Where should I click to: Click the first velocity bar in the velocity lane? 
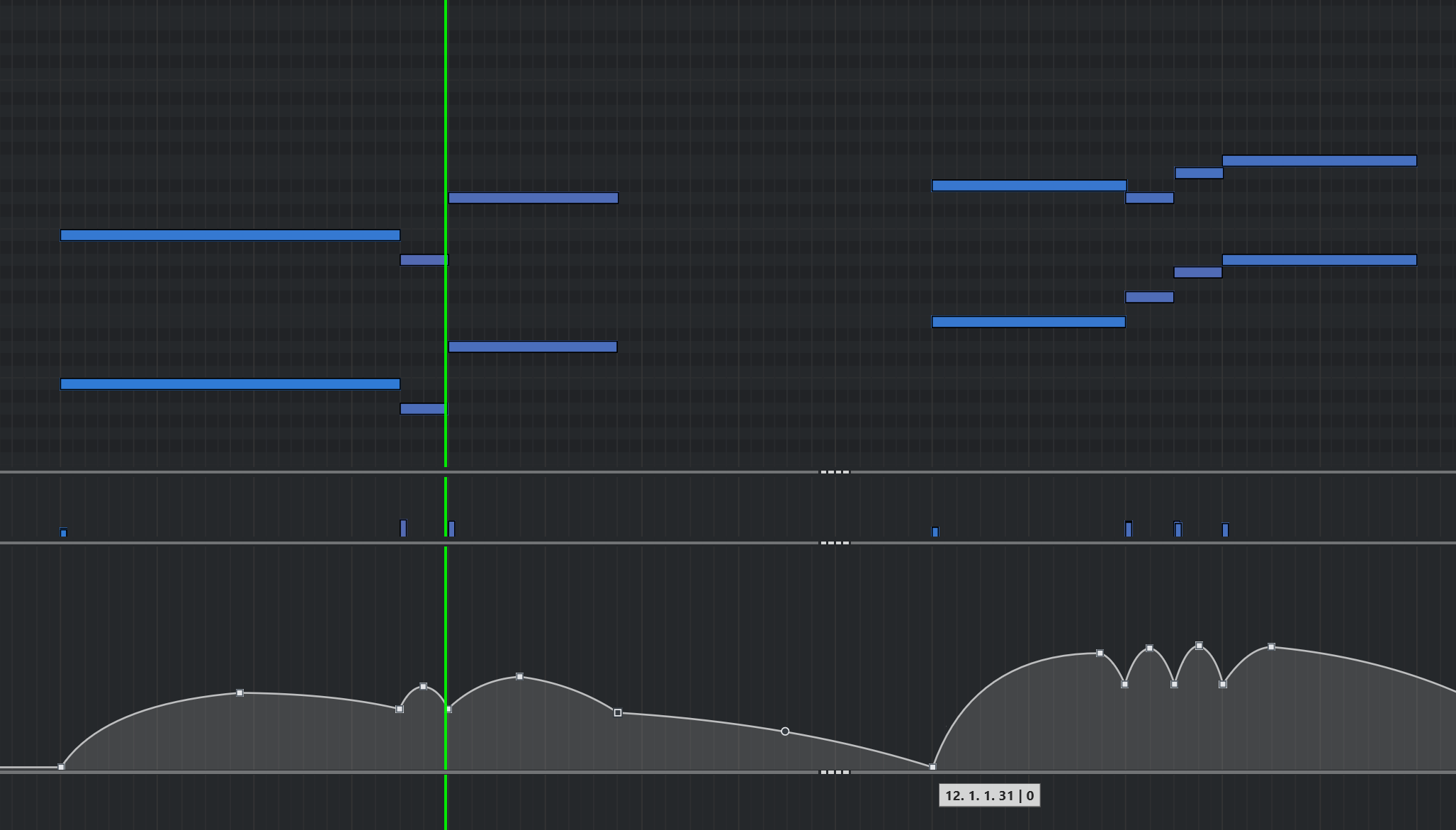coord(64,532)
